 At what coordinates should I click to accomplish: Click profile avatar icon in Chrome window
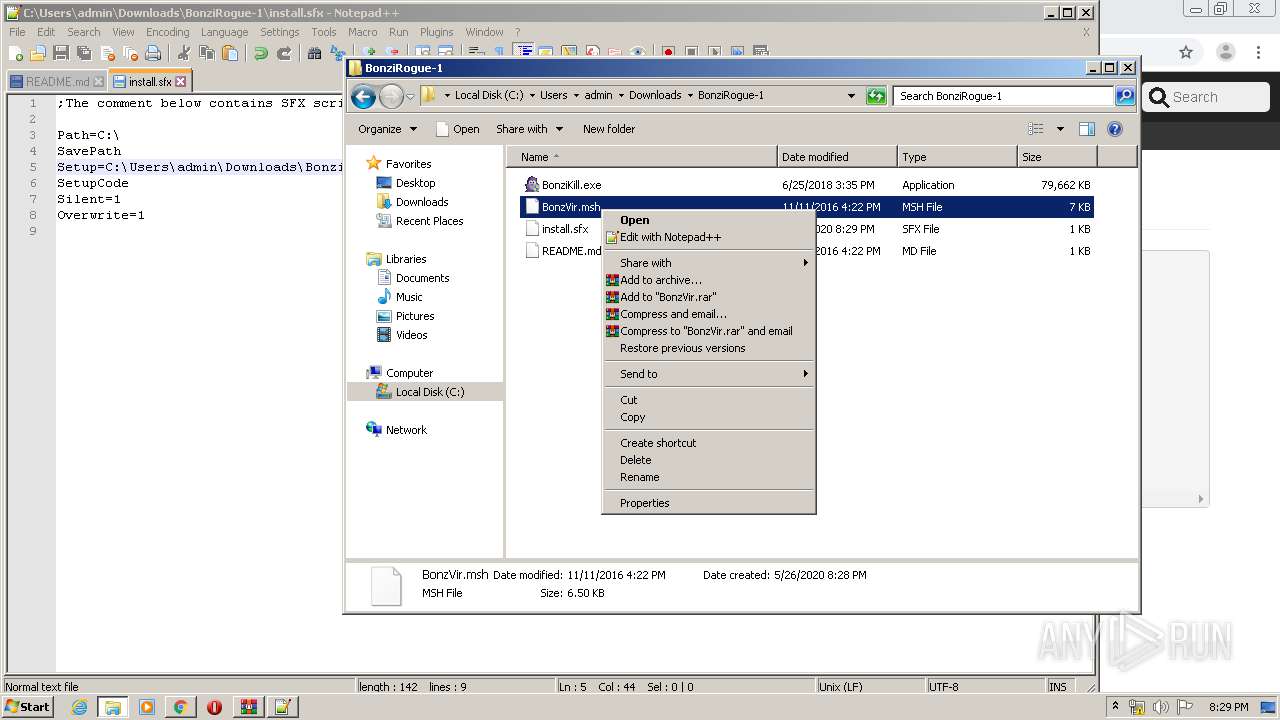pos(1226,52)
